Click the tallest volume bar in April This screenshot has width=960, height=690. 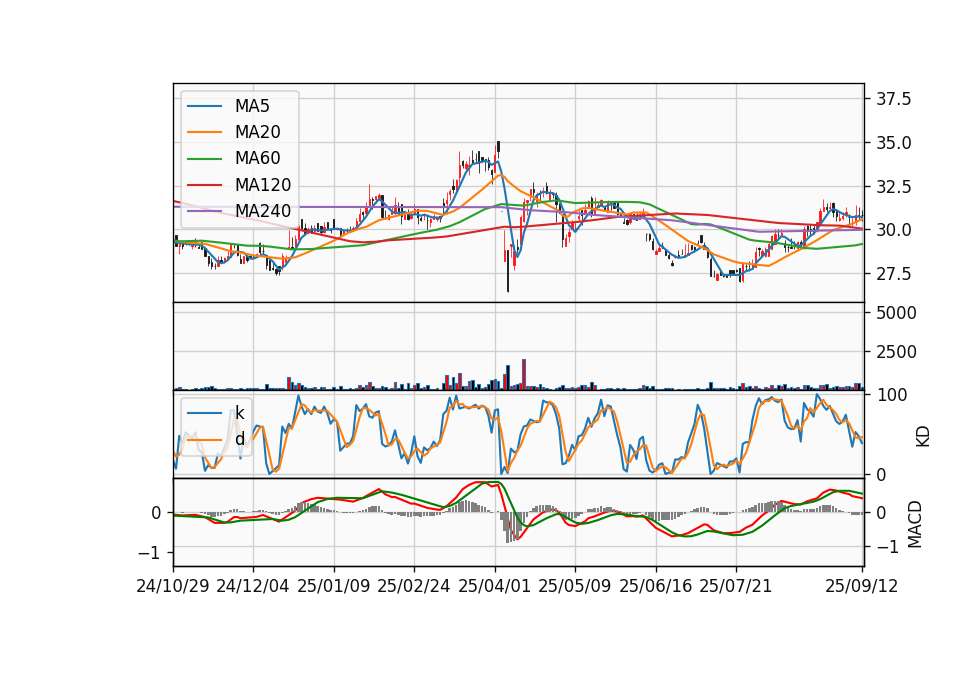[x=524, y=374]
